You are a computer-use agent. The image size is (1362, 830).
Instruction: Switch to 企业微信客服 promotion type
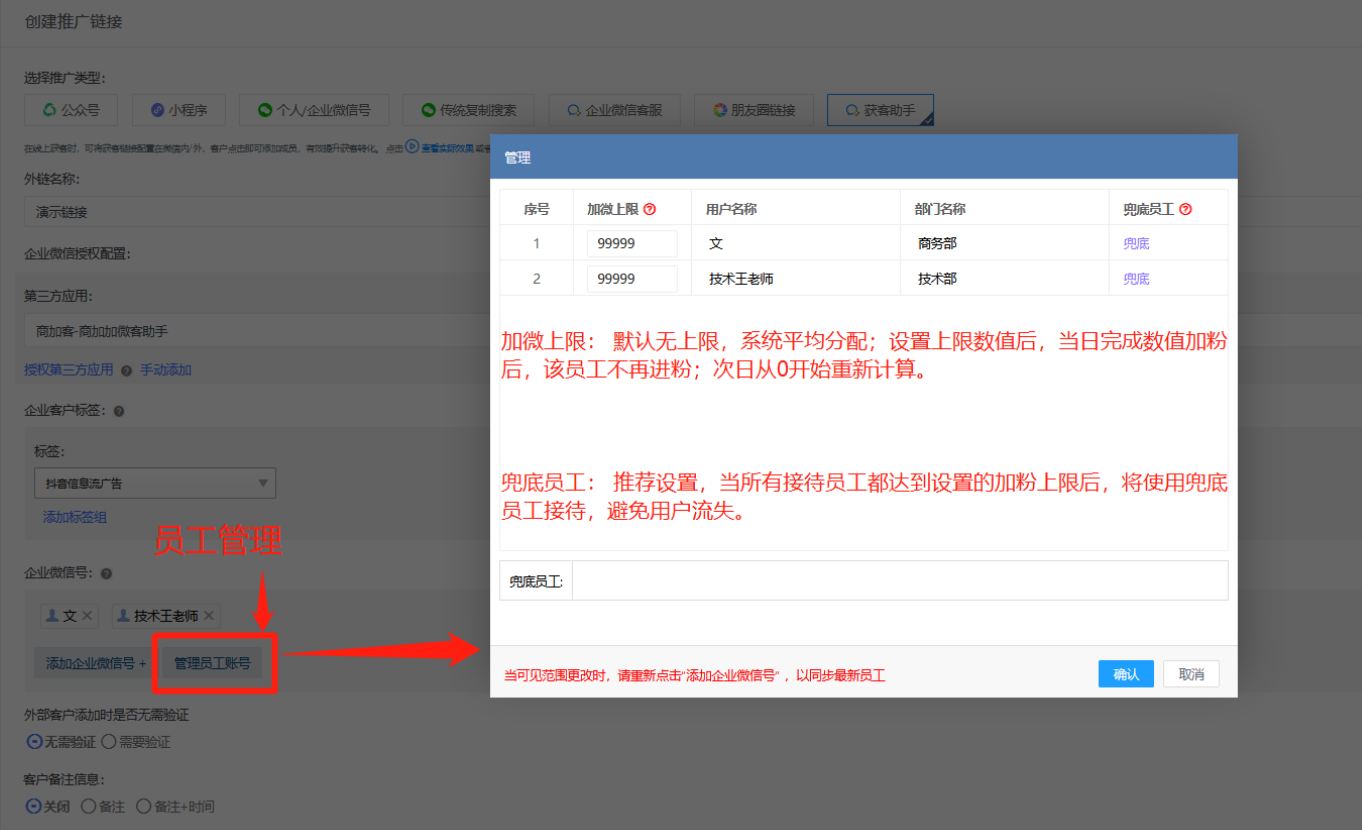tap(620, 110)
